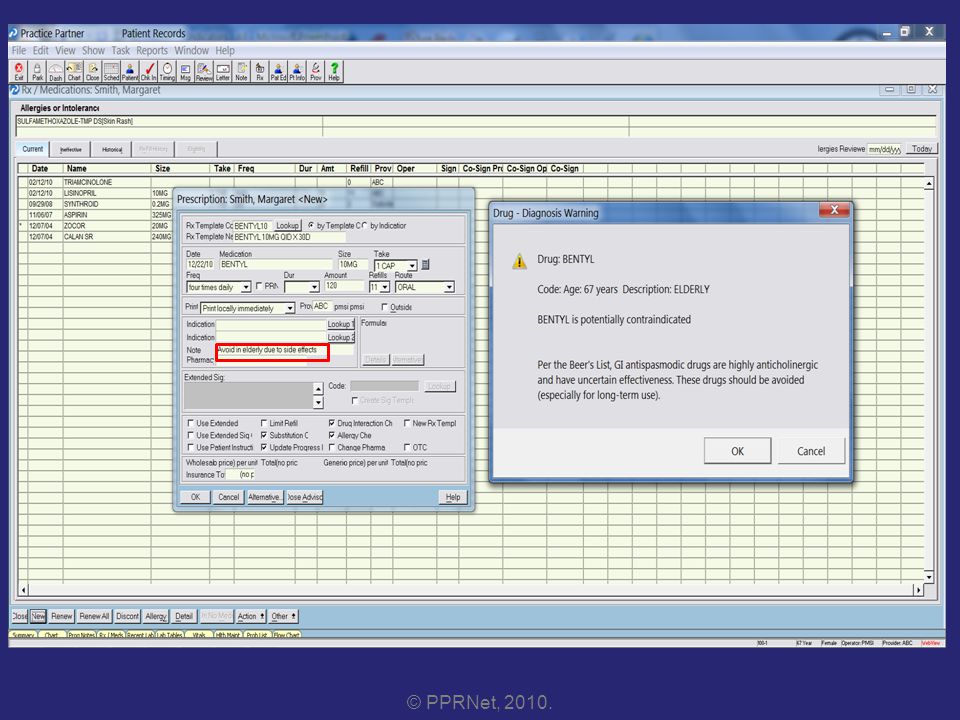Click the Alternative button in the Prescription dialog

pos(264,497)
